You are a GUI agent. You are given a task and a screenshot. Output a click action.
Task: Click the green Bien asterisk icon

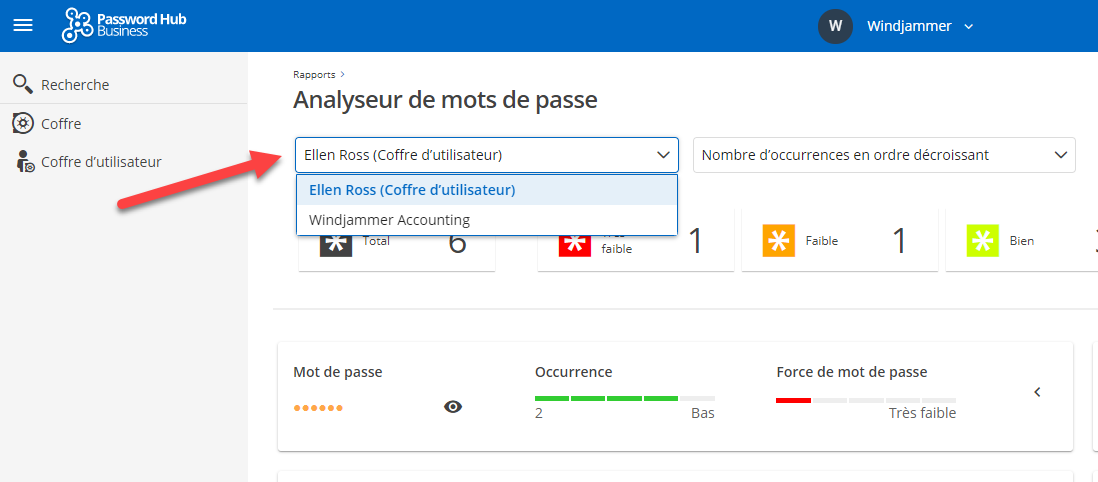(982, 241)
